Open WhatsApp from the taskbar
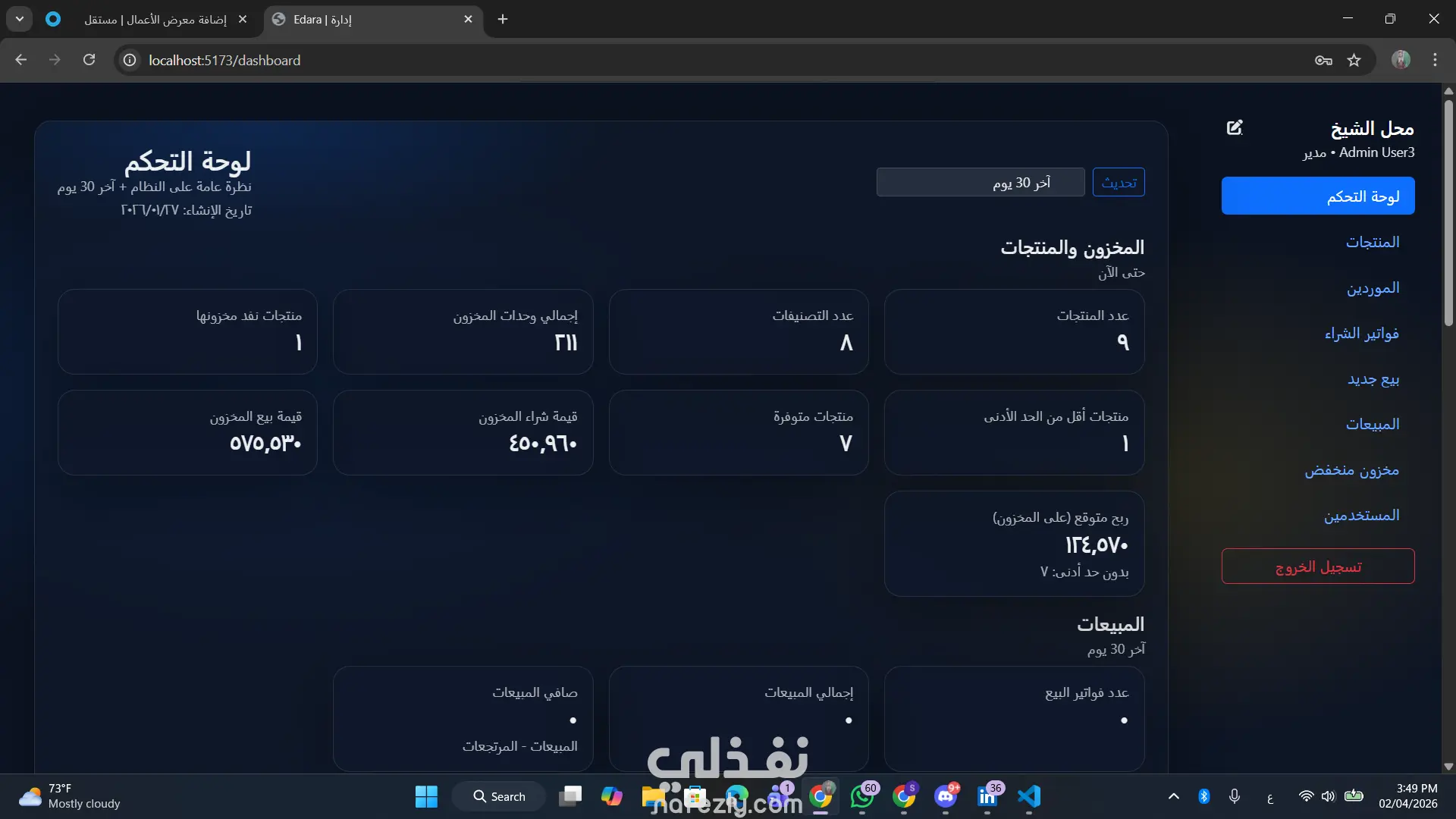This screenshot has width=1456, height=819. (862, 796)
